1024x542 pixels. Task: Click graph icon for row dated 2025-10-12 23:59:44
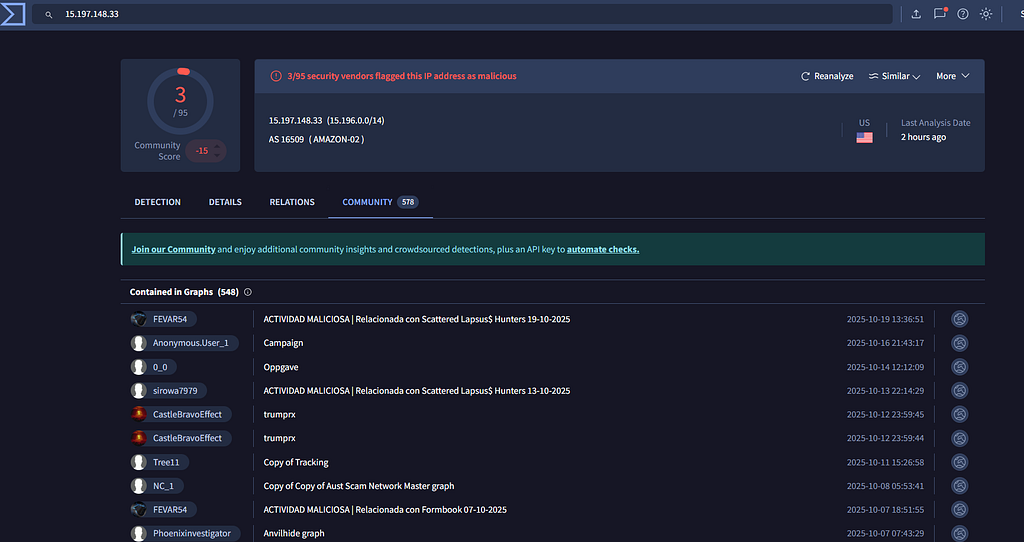pos(959,438)
